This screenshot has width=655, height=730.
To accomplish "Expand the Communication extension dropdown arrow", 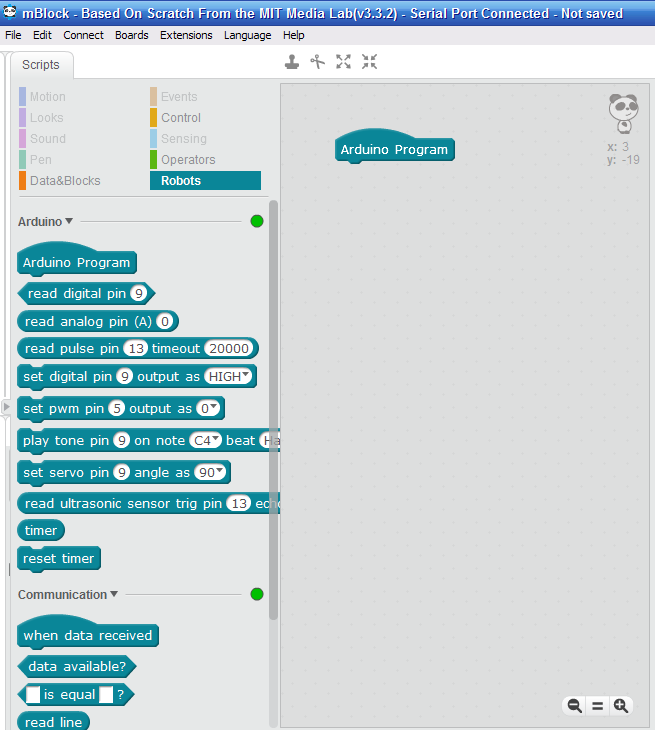I will pyautogui.click(x=114, y=594).
